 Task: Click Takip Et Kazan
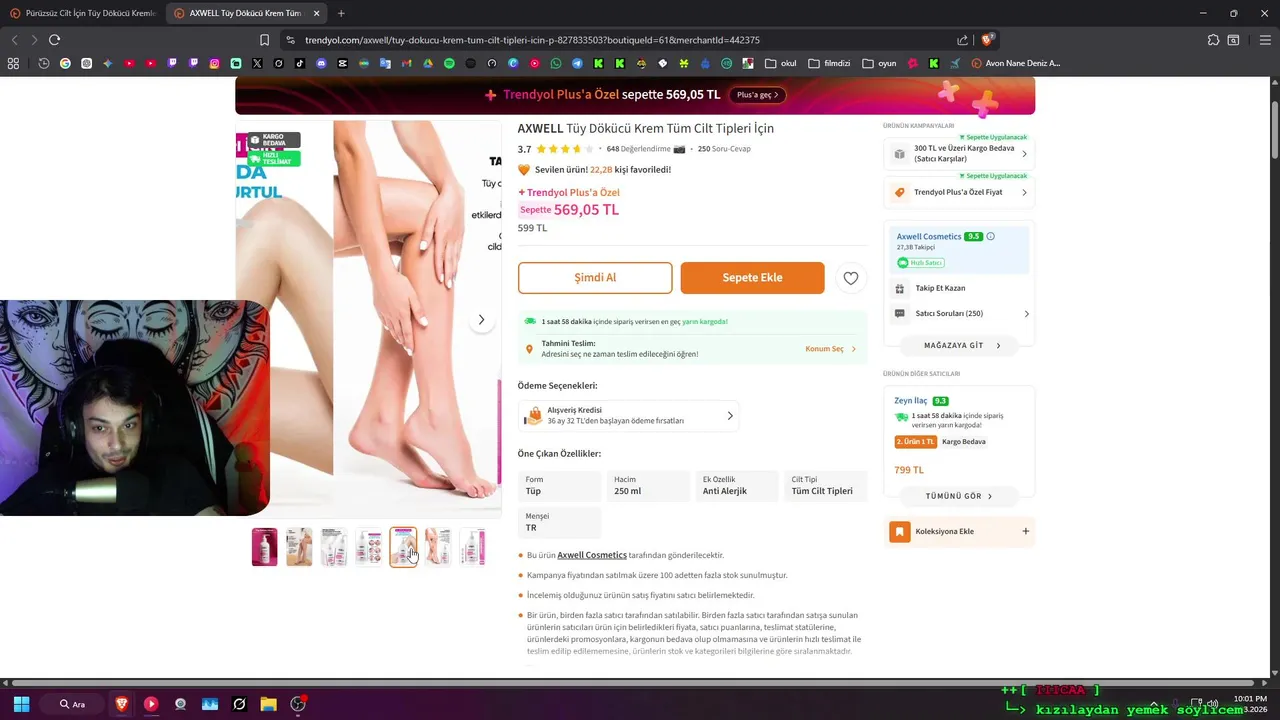coord(940,288)
